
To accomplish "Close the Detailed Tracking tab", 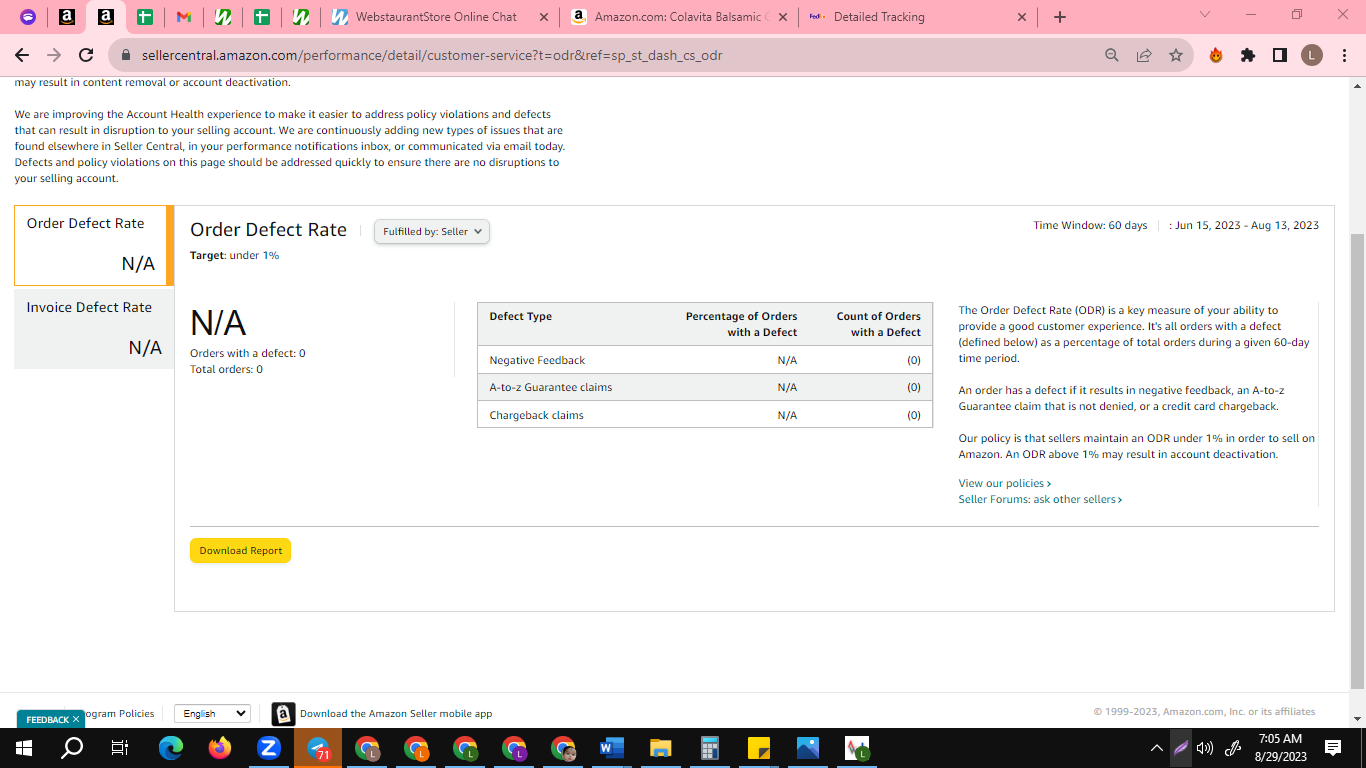I will pos(1021,17).
